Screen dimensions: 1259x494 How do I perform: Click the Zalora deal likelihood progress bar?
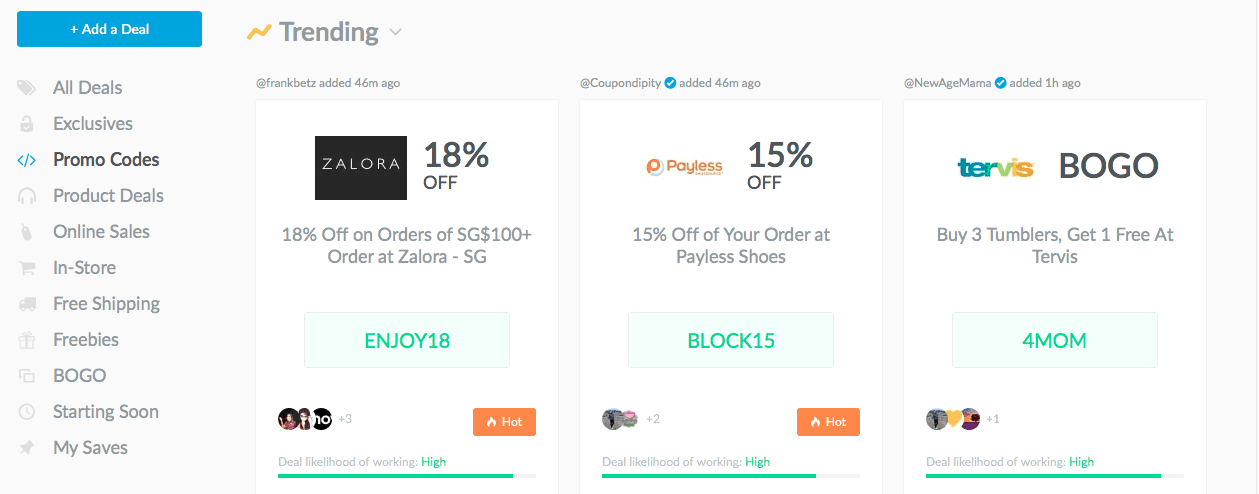(x=407, y=475)
